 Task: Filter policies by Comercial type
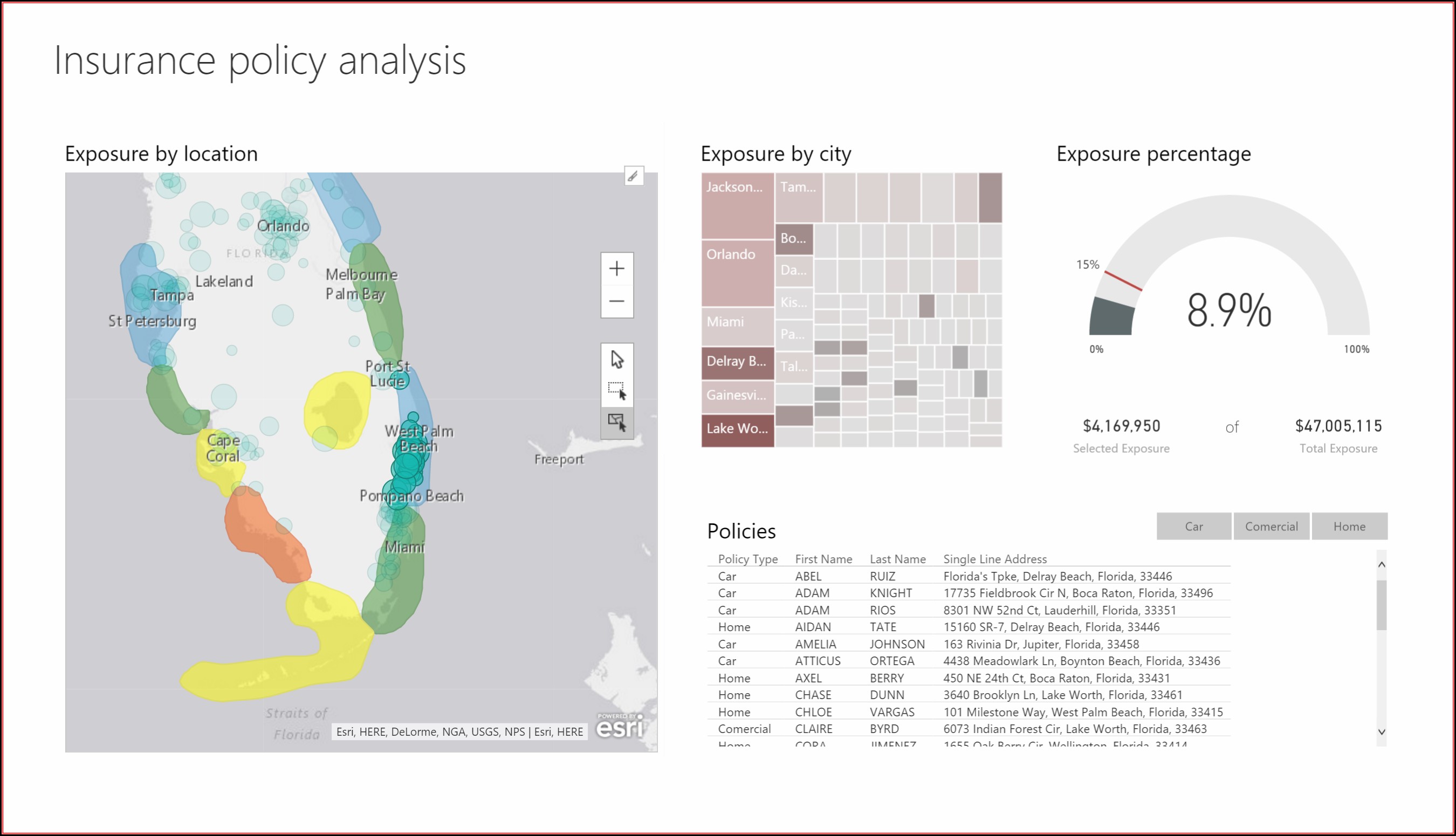(x=1271, y=527)
